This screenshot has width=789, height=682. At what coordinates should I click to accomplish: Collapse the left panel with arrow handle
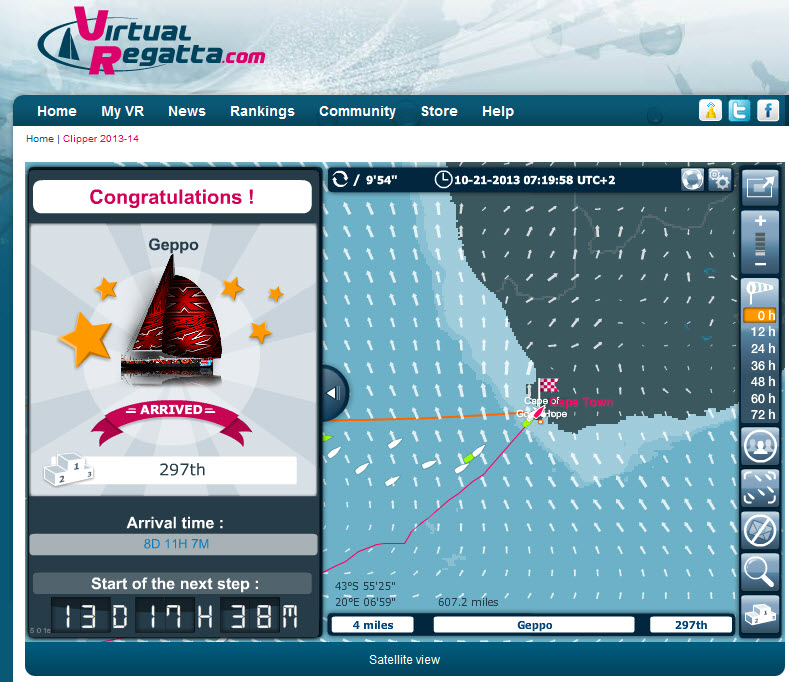(334, 393)
